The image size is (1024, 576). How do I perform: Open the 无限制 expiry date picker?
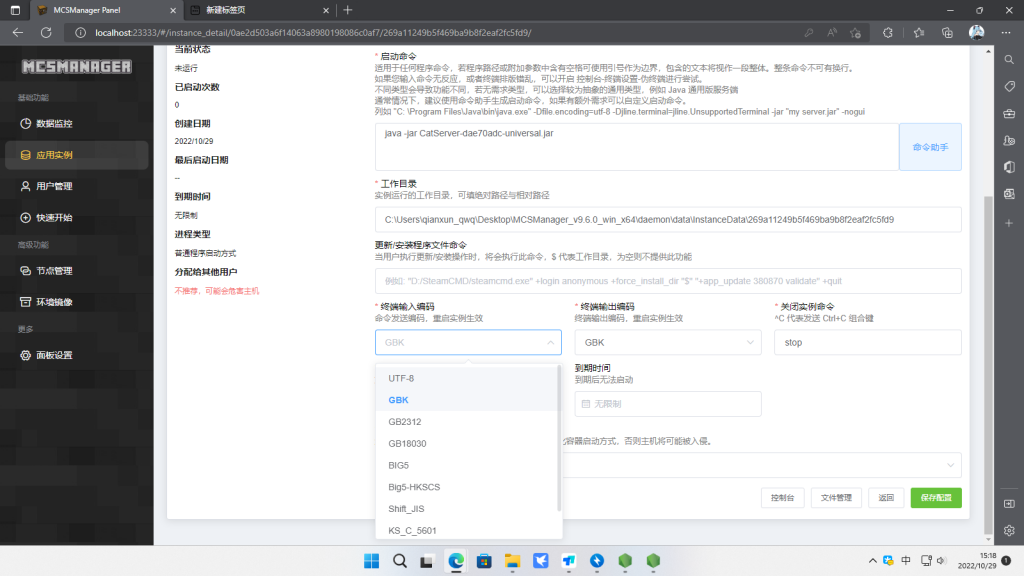pos(667,404)
